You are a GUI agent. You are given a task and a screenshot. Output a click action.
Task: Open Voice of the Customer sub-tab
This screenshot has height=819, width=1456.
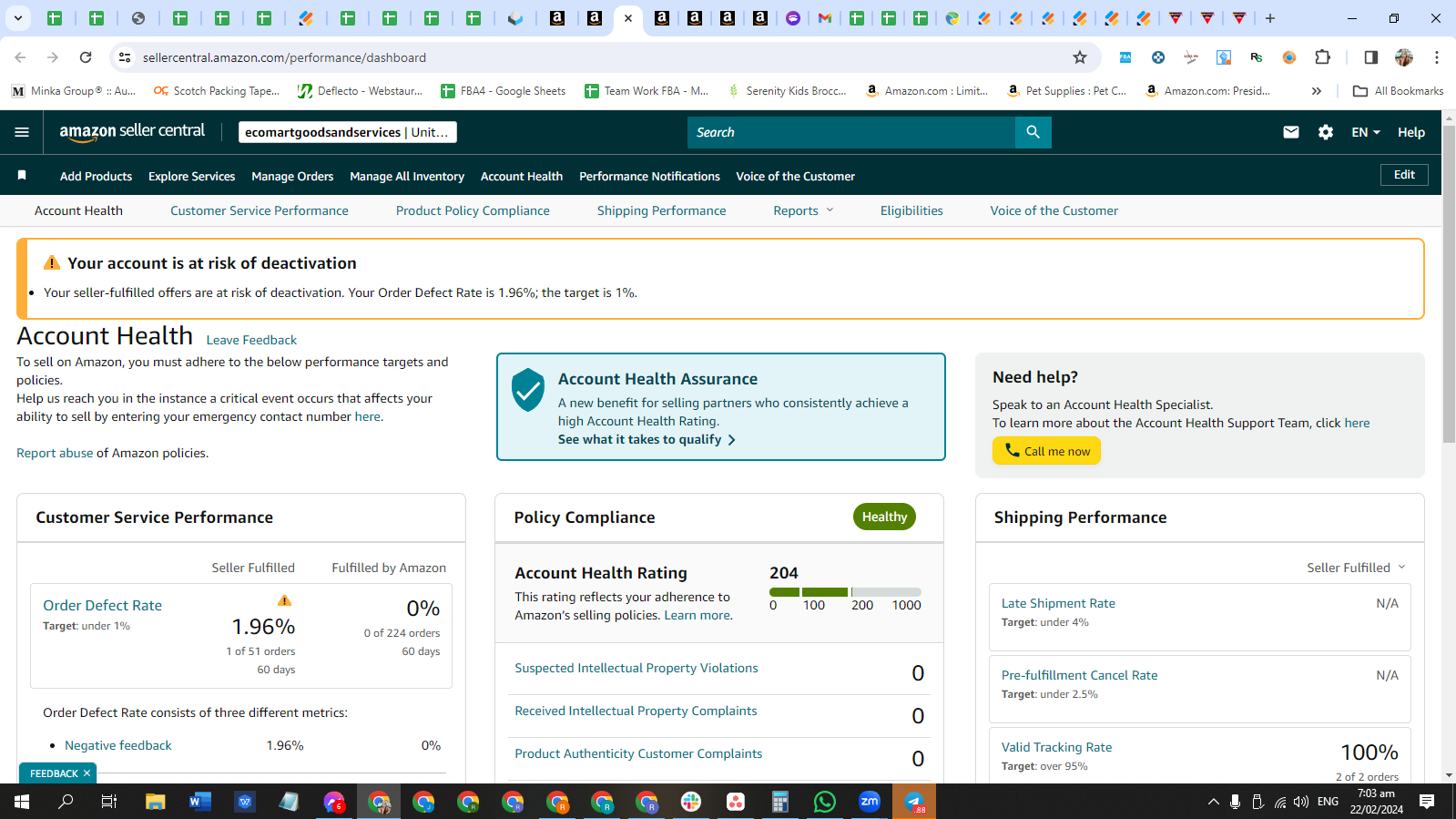1054,210
